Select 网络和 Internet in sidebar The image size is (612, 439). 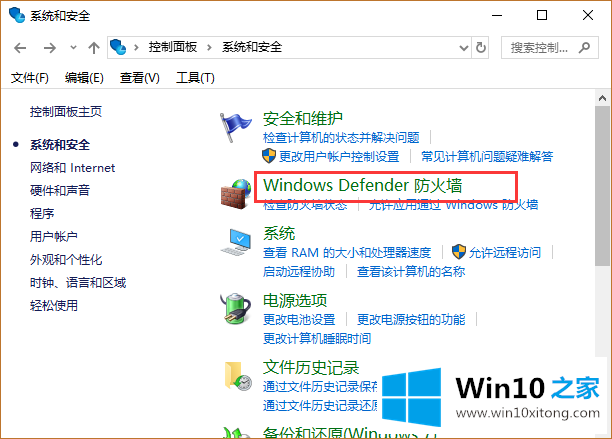73,168
